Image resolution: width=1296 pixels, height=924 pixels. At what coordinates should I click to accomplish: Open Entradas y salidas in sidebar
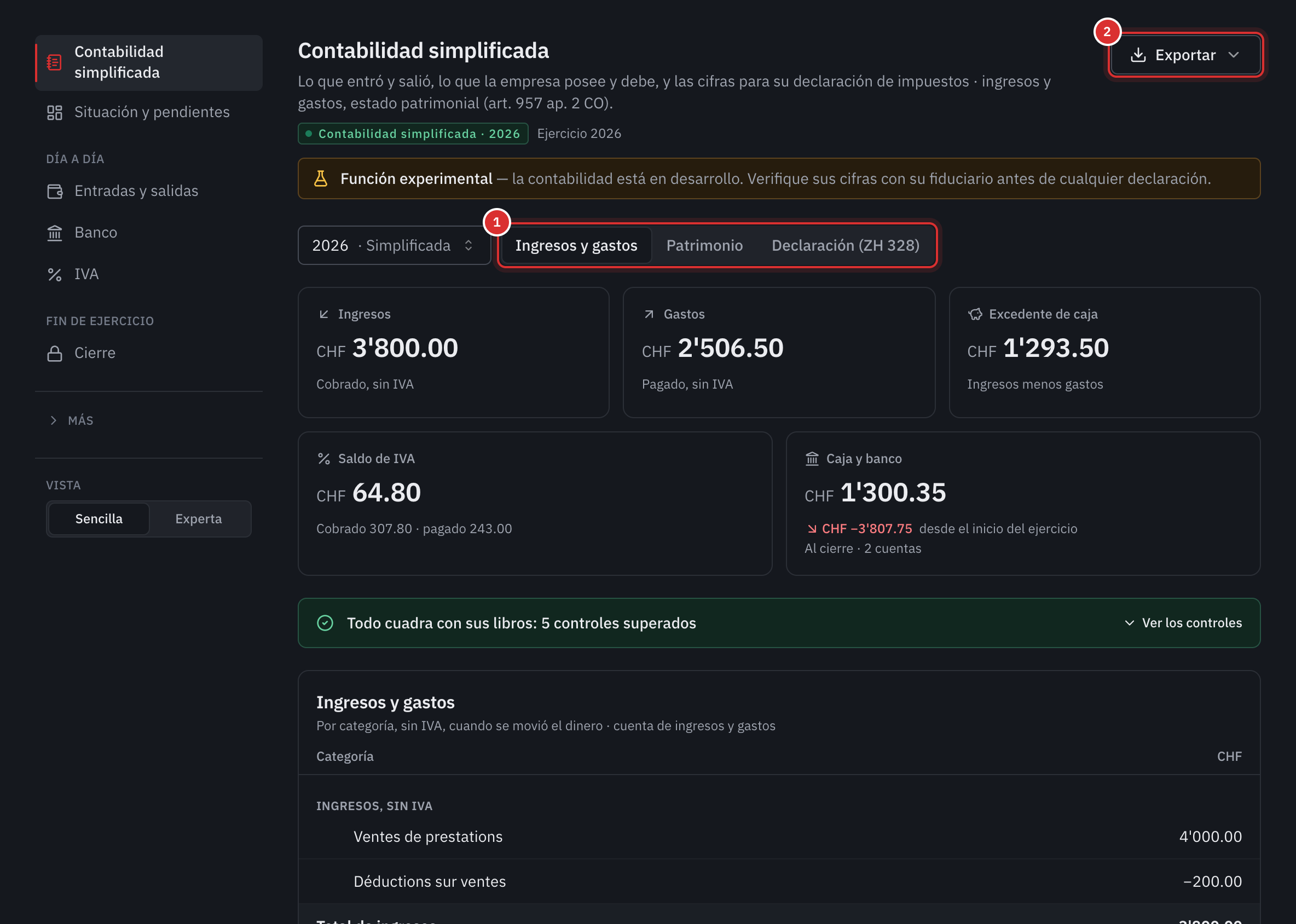click(148, 191)
